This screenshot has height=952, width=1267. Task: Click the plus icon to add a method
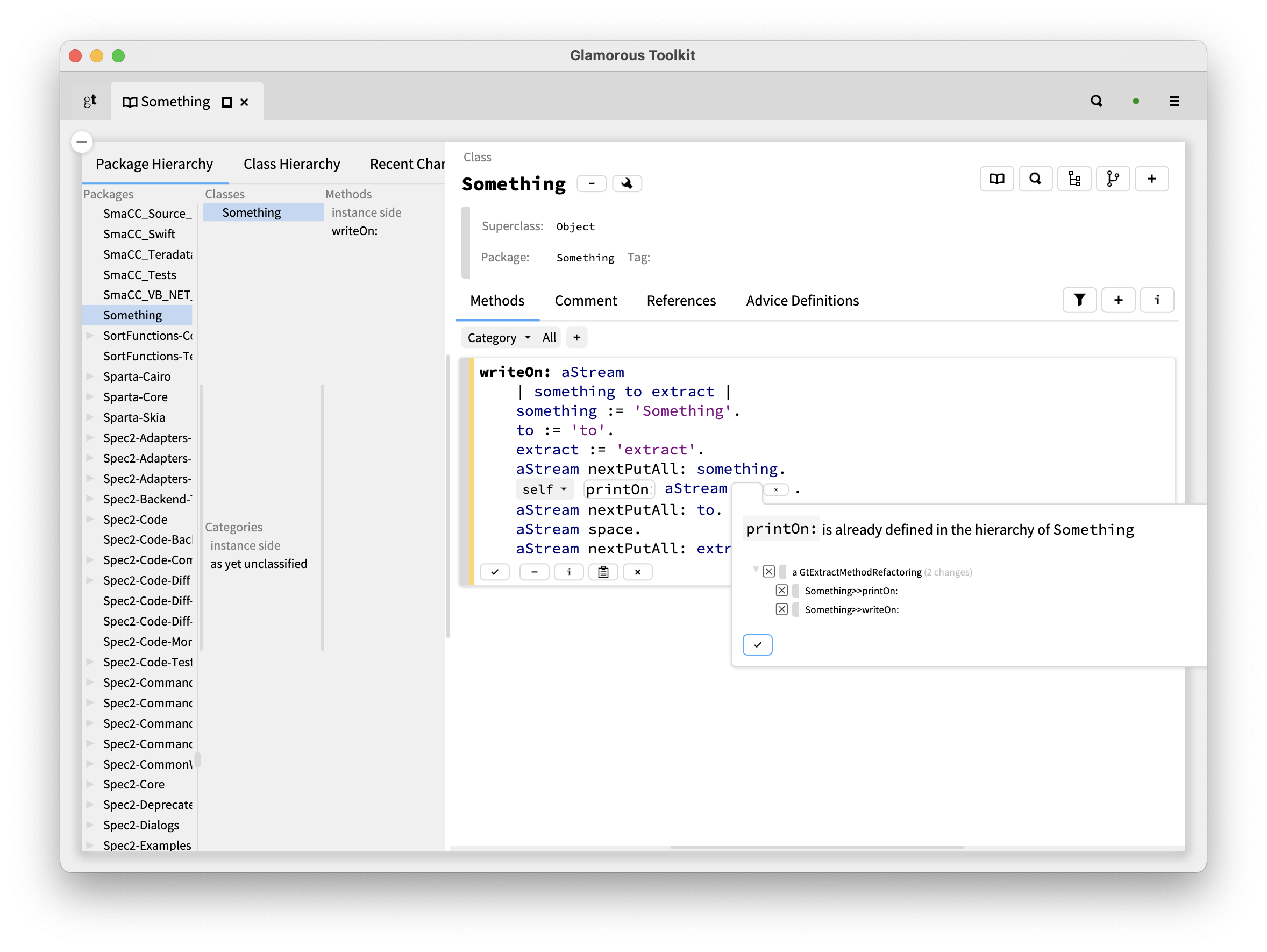[1152, 178]
